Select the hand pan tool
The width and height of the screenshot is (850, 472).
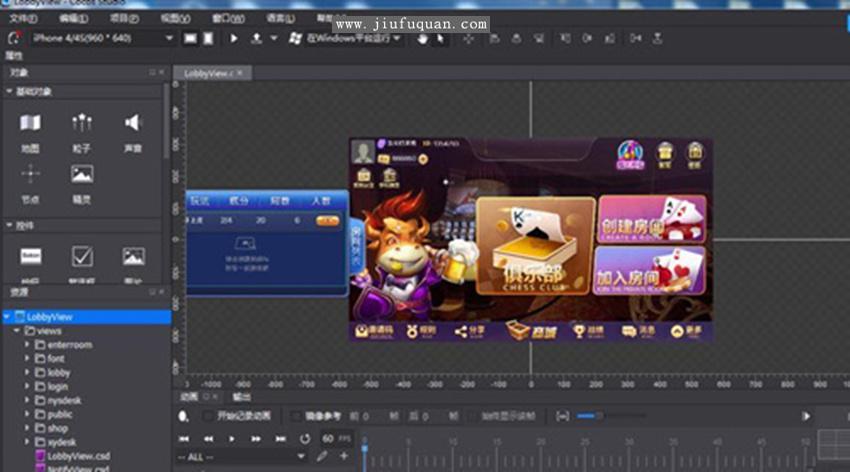tap(422, 38)
